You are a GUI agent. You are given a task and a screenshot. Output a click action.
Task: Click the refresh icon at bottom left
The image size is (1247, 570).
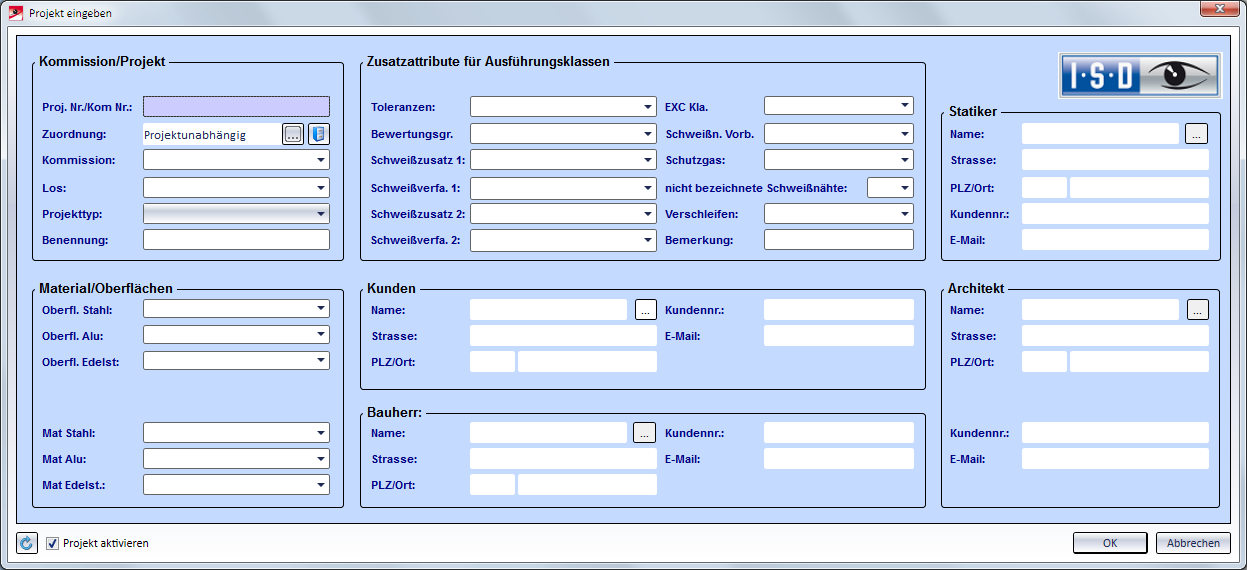tap(27, 543)
